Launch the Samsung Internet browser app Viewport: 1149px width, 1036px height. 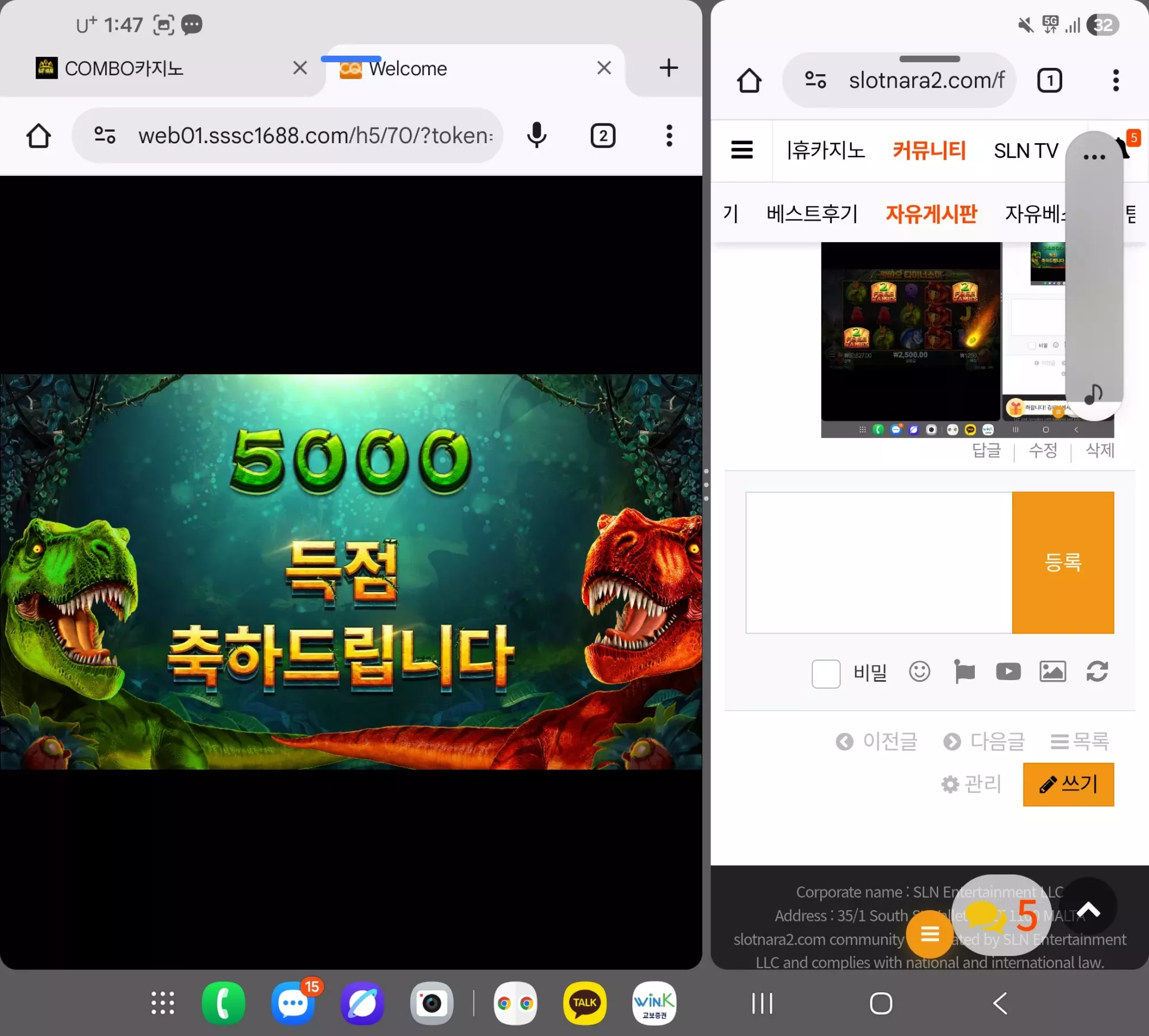tap(362, 1003)
